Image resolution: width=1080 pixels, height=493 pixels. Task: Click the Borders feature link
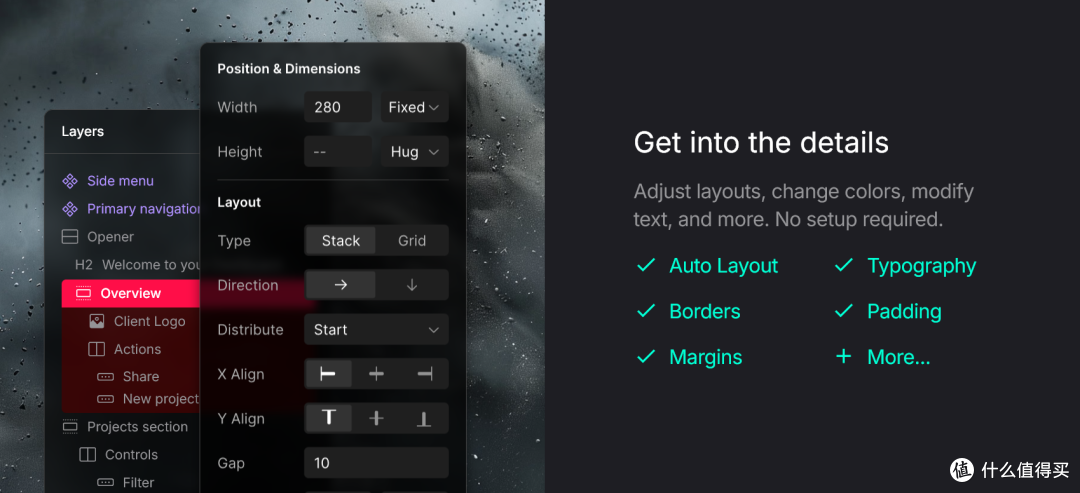coord(705,311)
